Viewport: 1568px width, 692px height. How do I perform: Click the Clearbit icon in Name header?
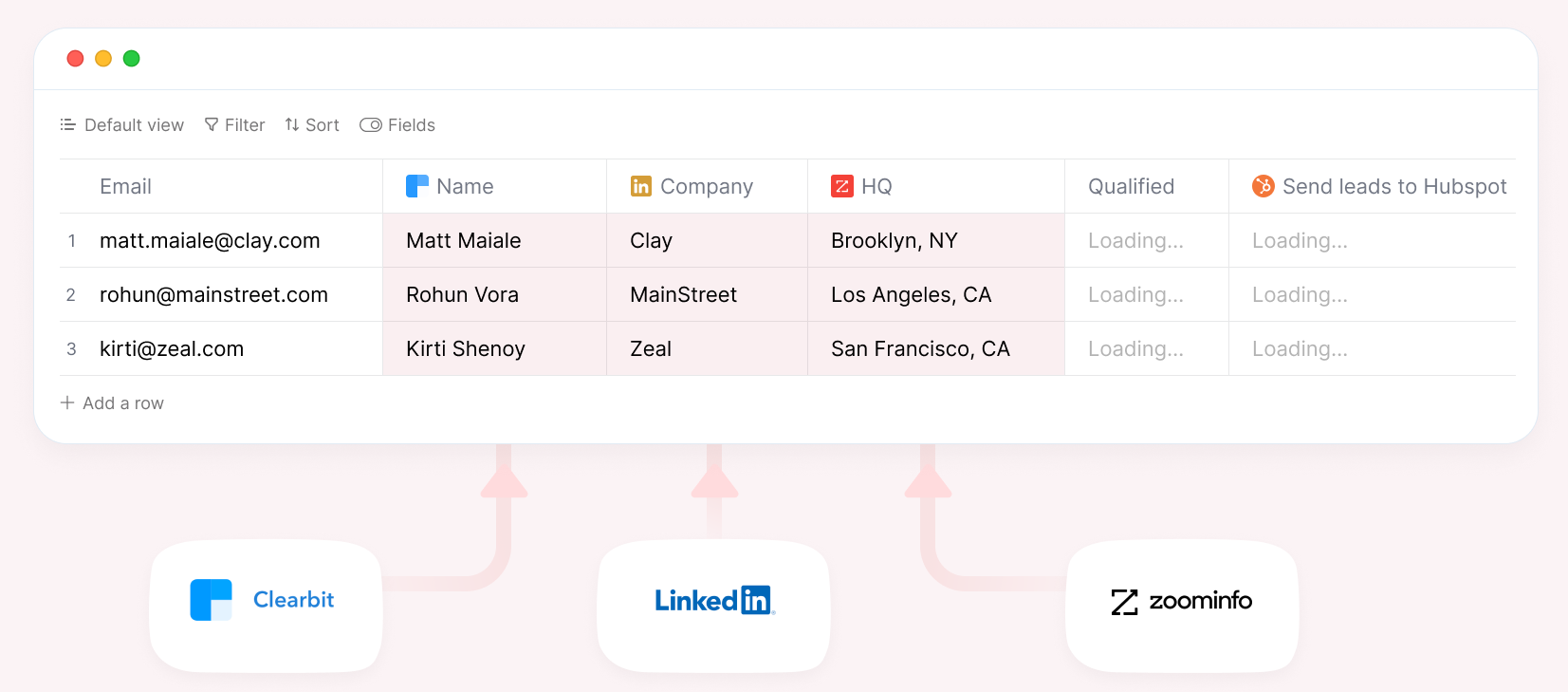[416, 186]
